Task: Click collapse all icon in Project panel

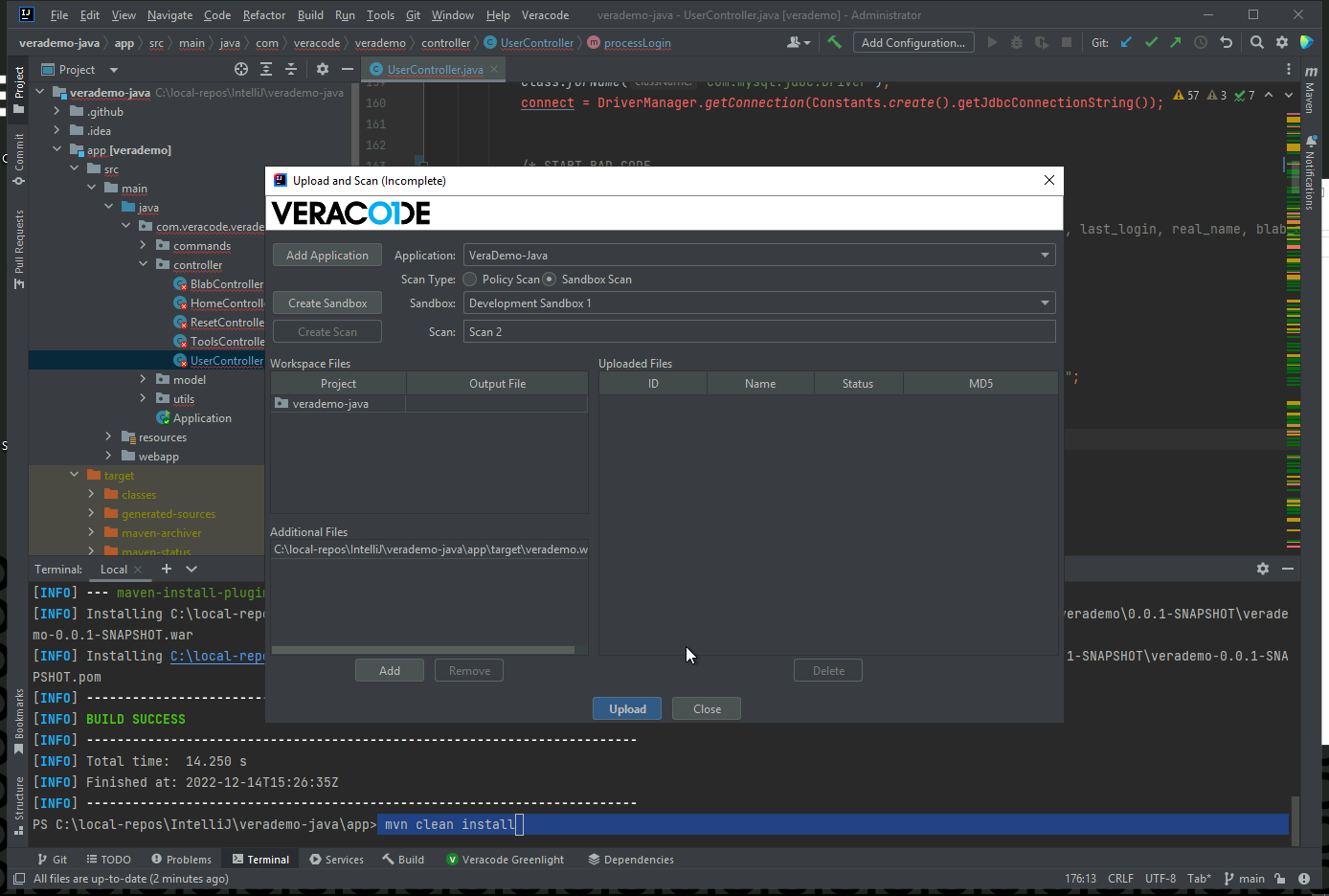Action: pos(291,69)
